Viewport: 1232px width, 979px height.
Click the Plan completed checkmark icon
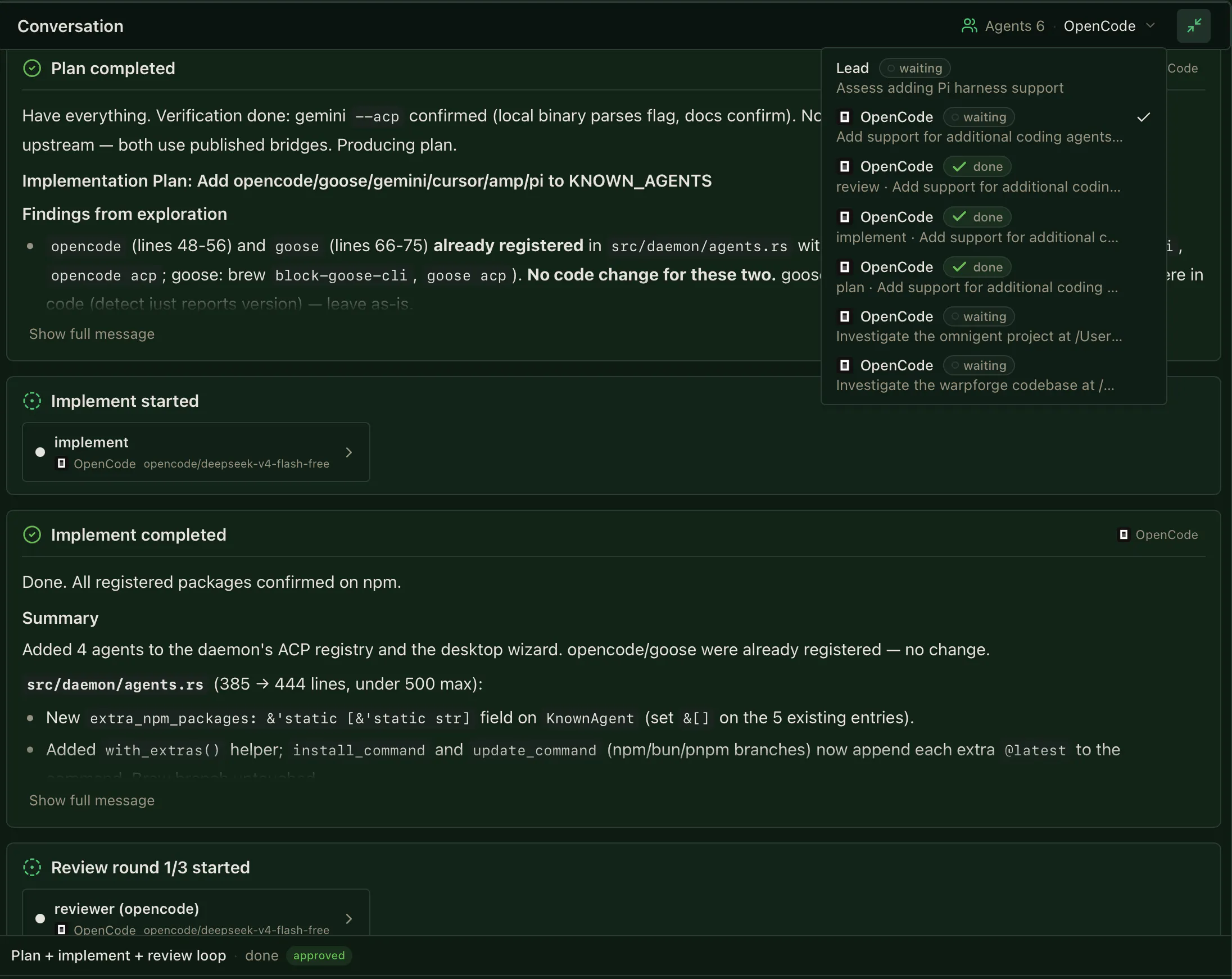tap(32, 69)
